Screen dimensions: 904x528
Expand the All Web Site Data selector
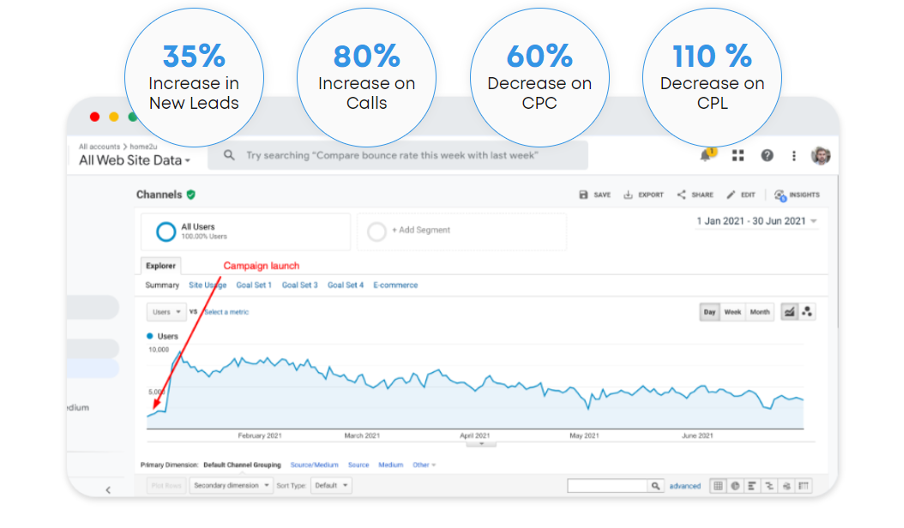pyautogui.click(x=135, y=160)
